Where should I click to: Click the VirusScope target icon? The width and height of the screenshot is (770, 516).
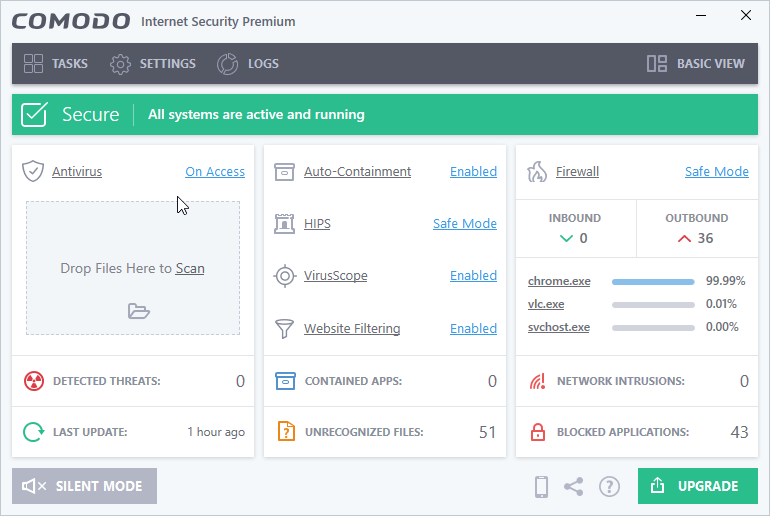coord(285,276)
